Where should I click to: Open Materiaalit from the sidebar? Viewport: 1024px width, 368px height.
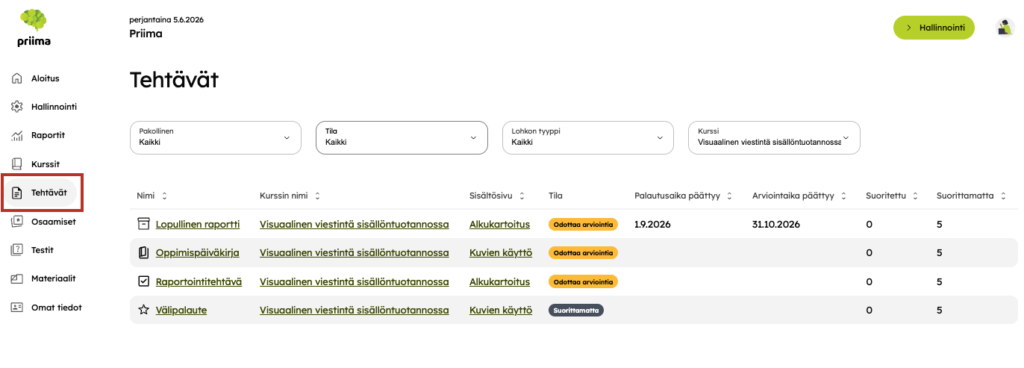pyautogui.click(x=53, y=278)
